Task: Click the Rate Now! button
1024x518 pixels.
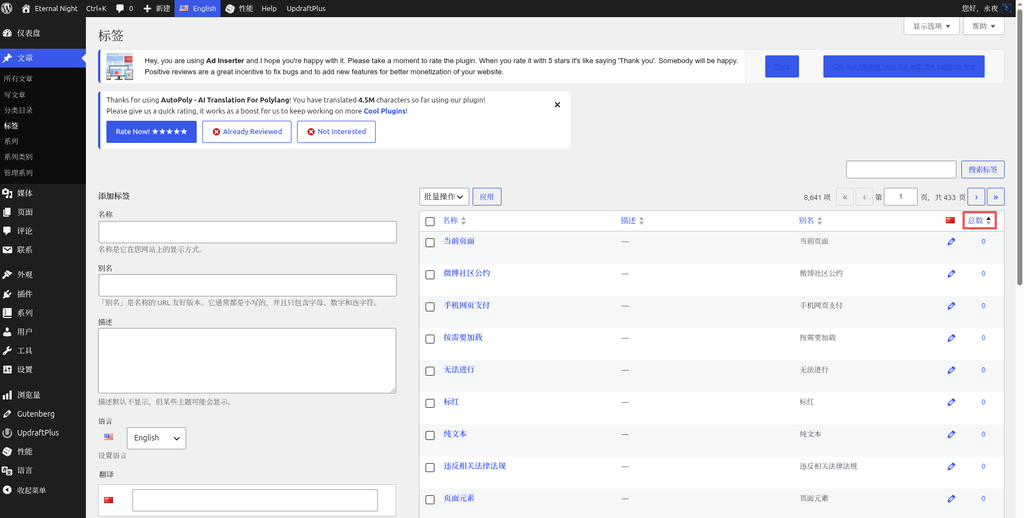Action: pos(152,131)
